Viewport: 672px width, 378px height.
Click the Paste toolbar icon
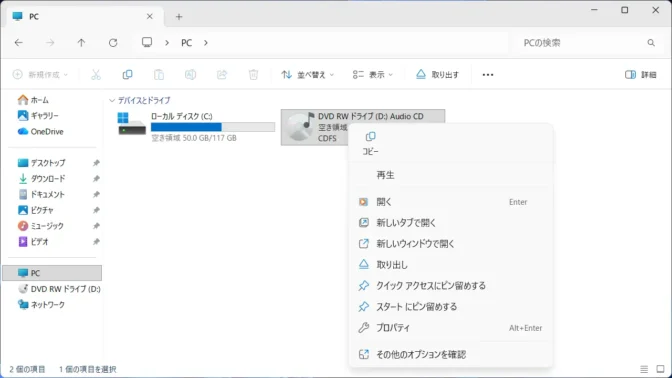(x=159, y=75)
